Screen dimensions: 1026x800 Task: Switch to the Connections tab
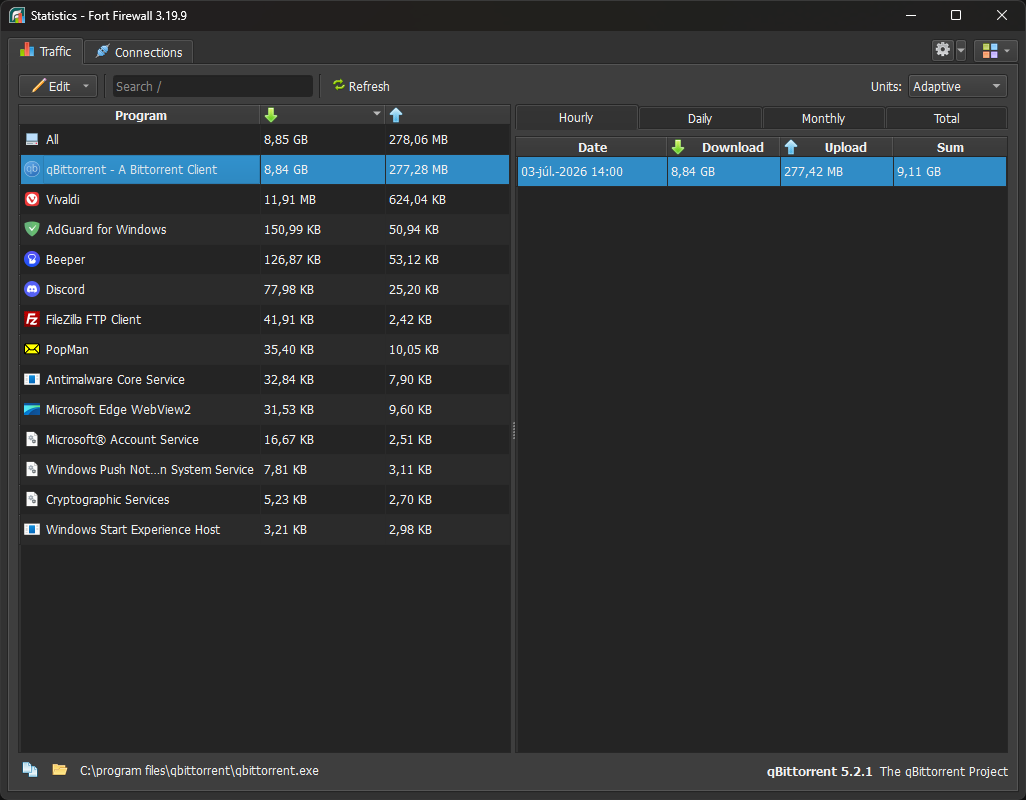click(x=138, y=52)
